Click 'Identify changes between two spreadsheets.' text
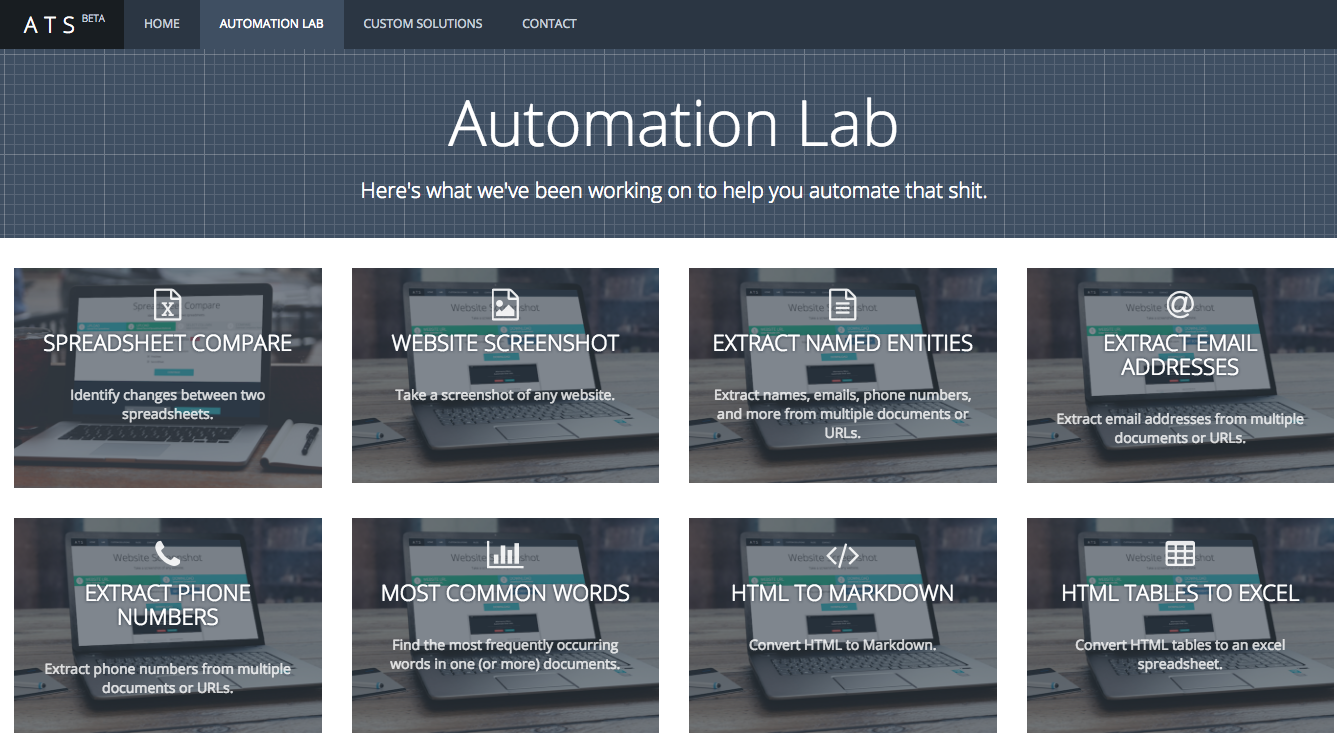The width and height of the screenshot is (1337, 749). (168, 404)
